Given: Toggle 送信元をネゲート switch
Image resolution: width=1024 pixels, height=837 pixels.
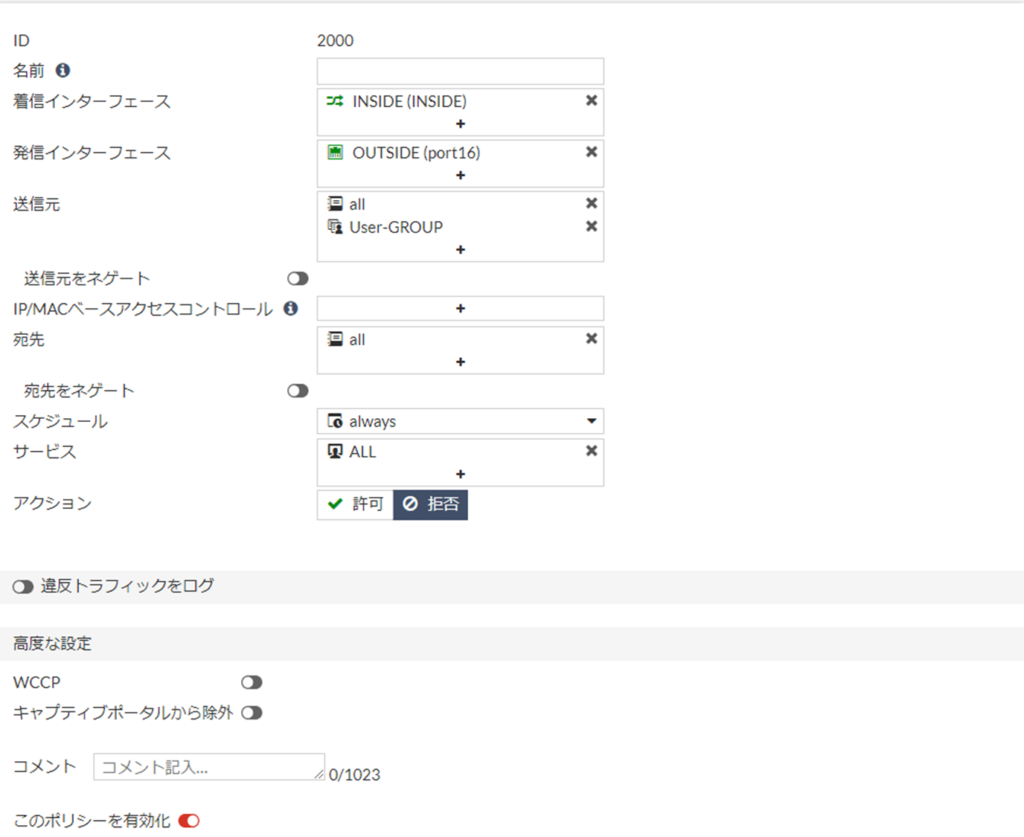Looking at the screenshot, I should [x=298, y=279].
